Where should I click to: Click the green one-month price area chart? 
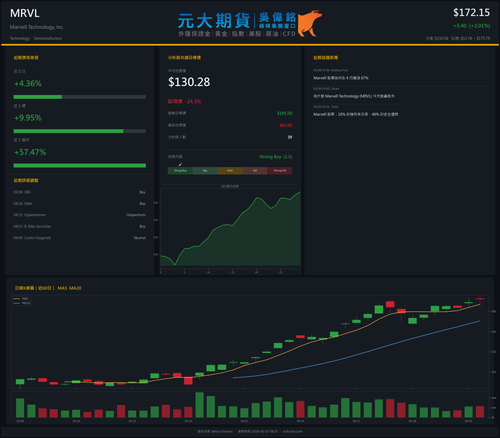coord(230,229)
